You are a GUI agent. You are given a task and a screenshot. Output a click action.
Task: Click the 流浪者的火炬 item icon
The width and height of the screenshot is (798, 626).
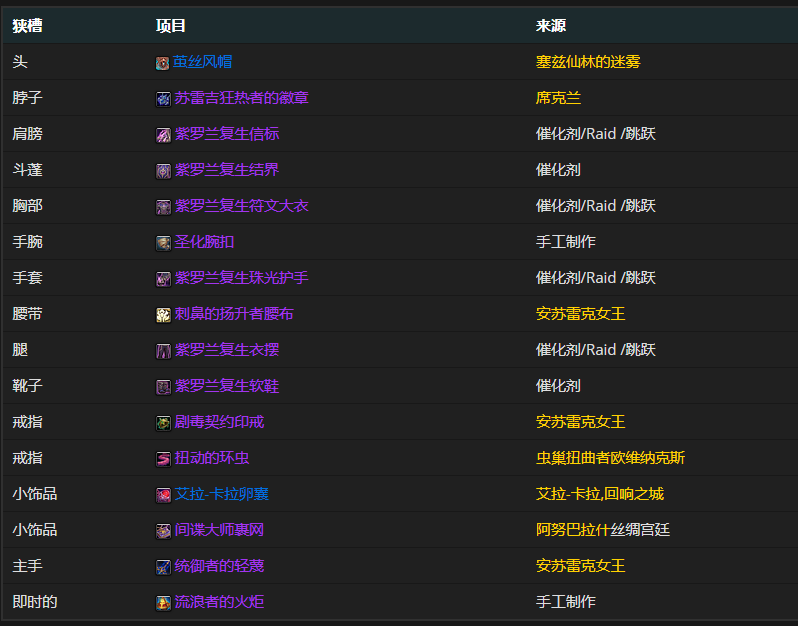coord(163,603)
